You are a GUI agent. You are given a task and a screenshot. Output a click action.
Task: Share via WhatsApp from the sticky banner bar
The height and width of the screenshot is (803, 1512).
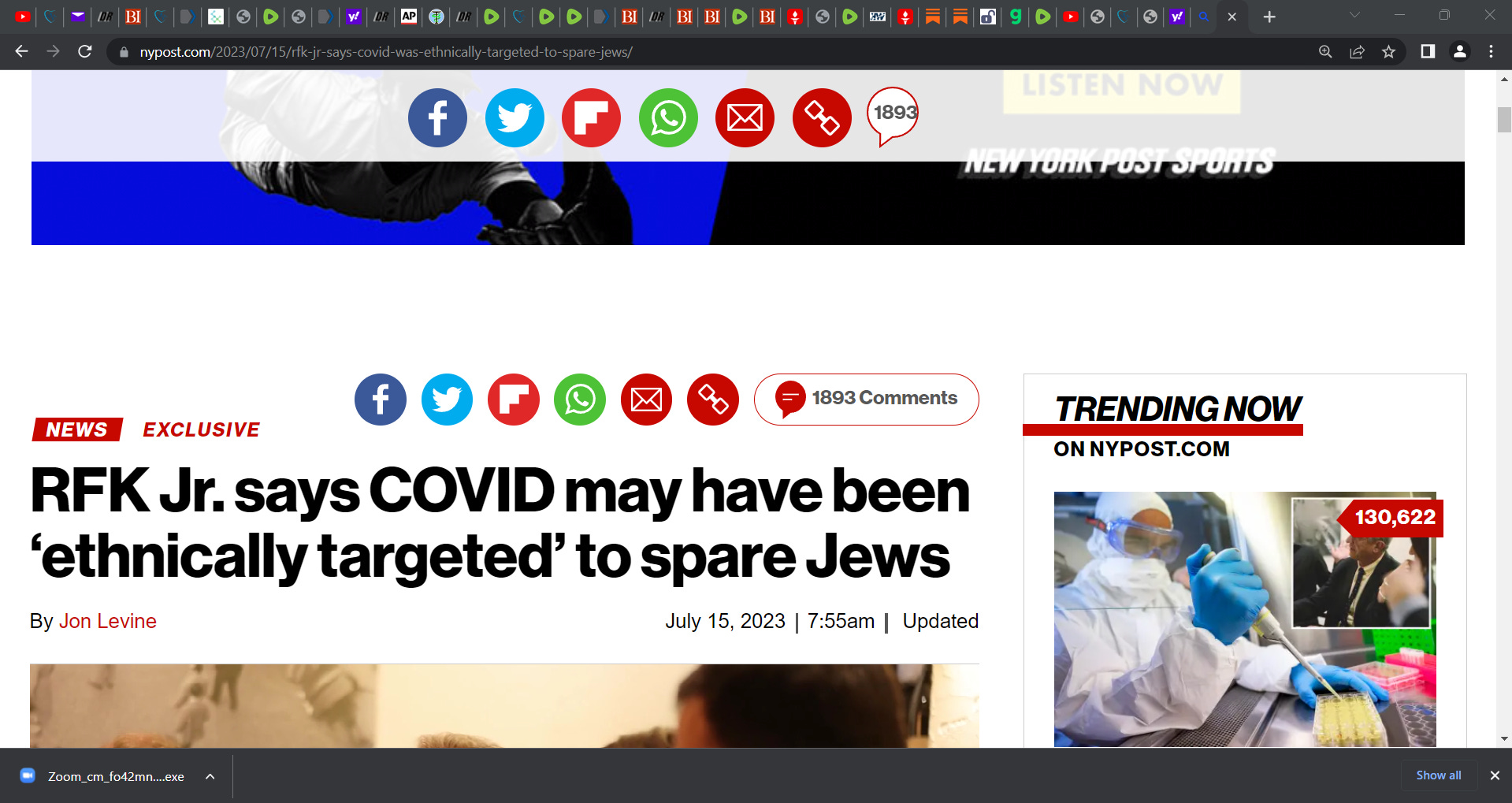click(x=668, y=118)
